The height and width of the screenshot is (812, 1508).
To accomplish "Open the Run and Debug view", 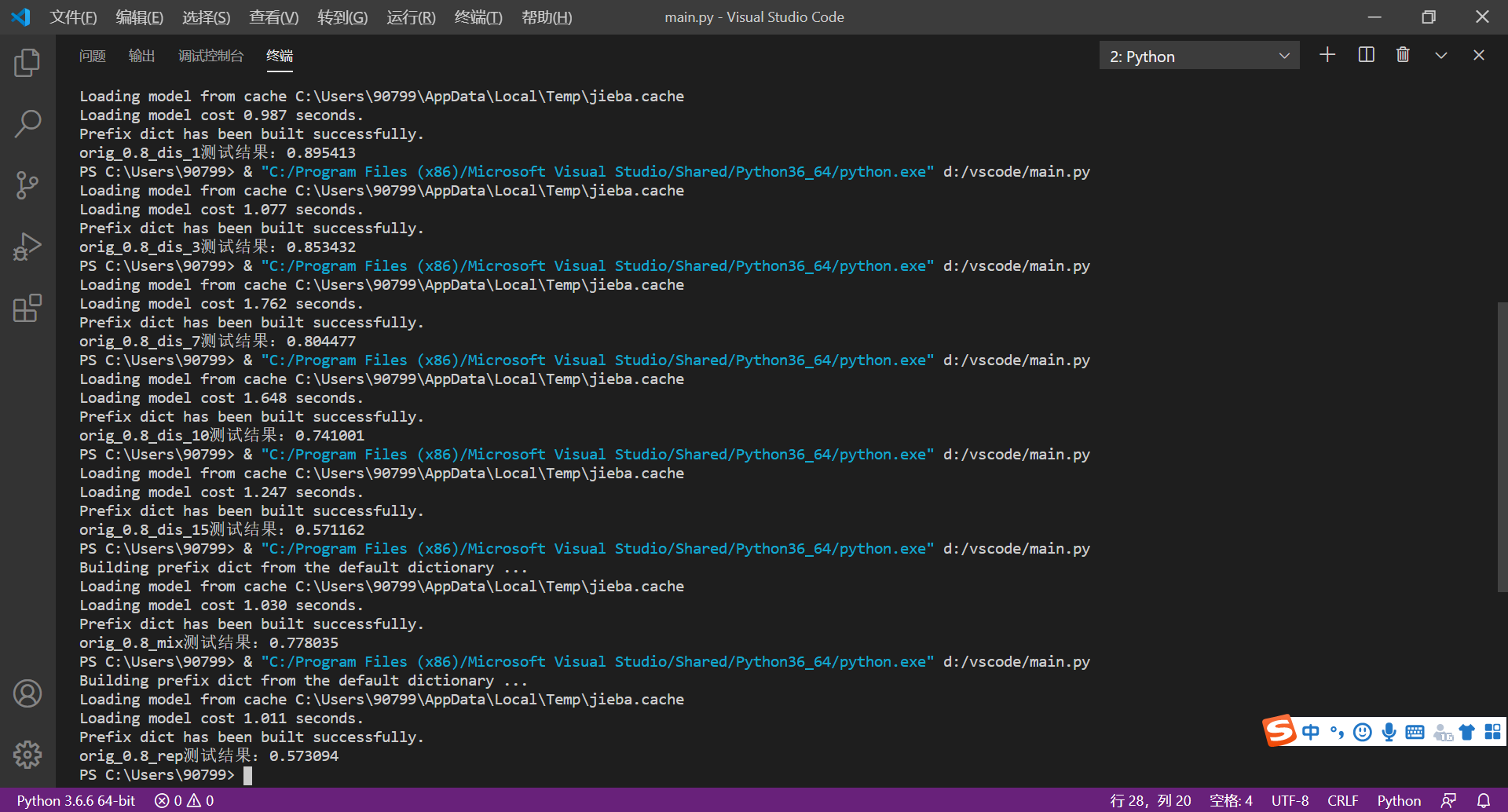I will pos(27,247).
